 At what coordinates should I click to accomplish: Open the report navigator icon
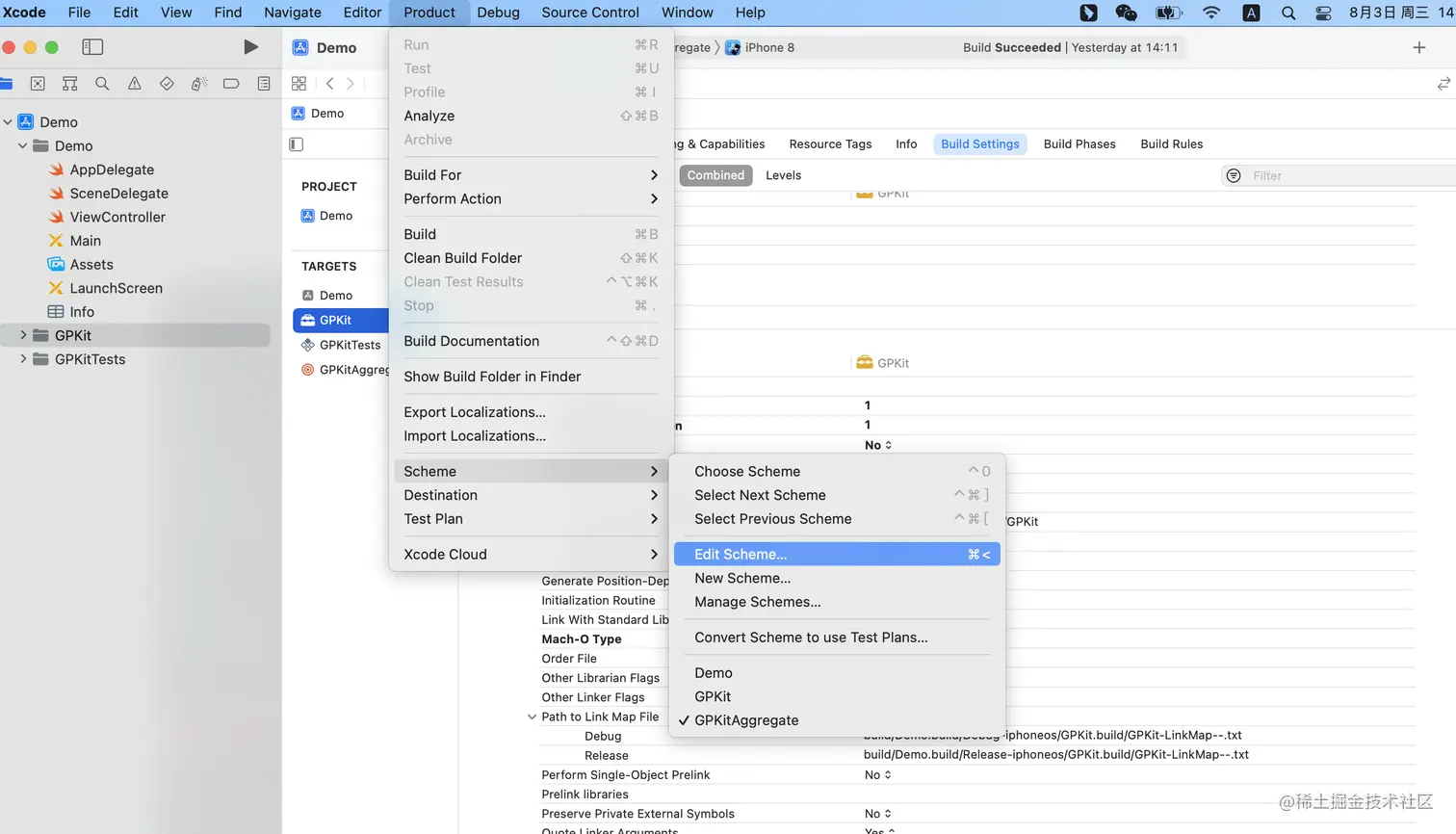click(264, 84)
